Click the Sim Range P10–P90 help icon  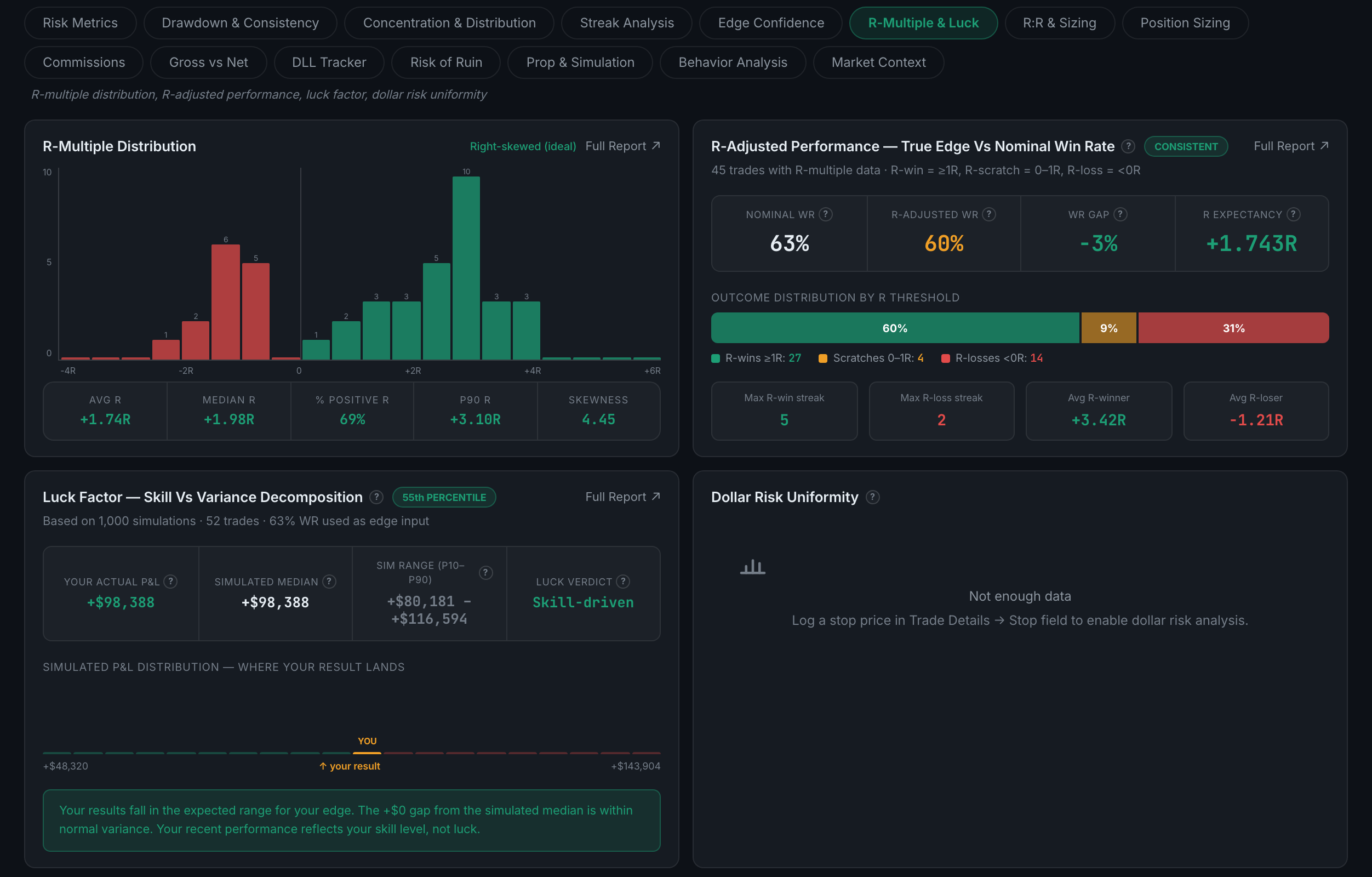click(485, 573)
